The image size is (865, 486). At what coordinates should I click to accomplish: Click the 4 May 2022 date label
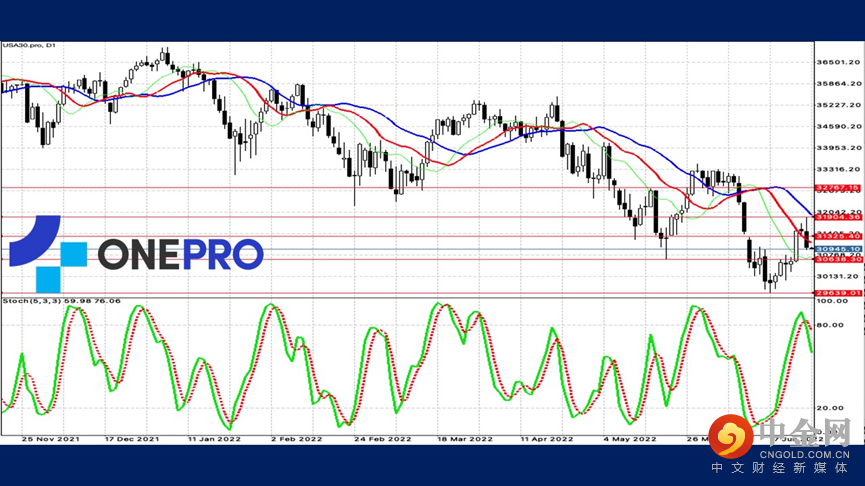click(630, 438)
